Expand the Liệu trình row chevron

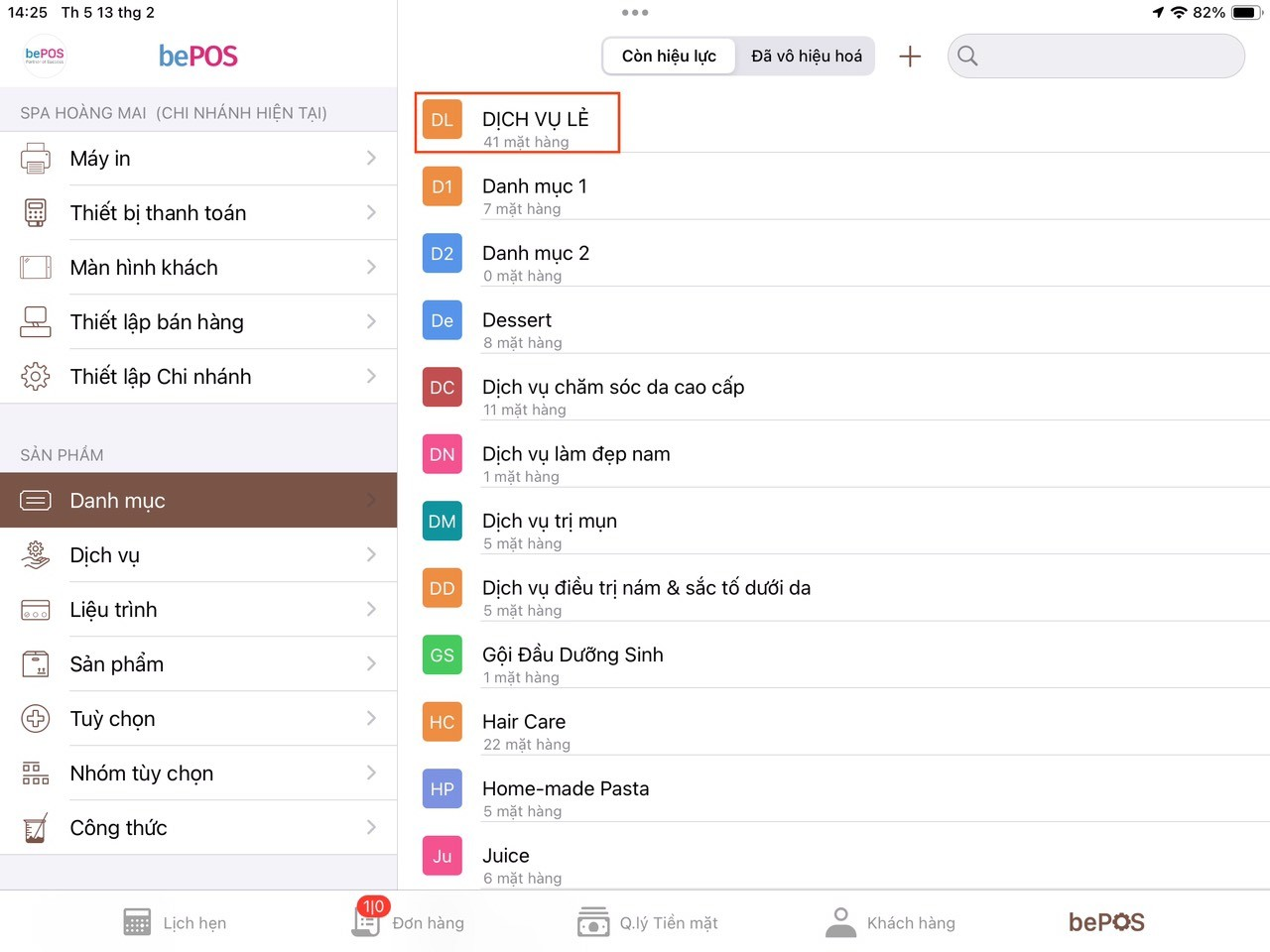tap(371, 610)
